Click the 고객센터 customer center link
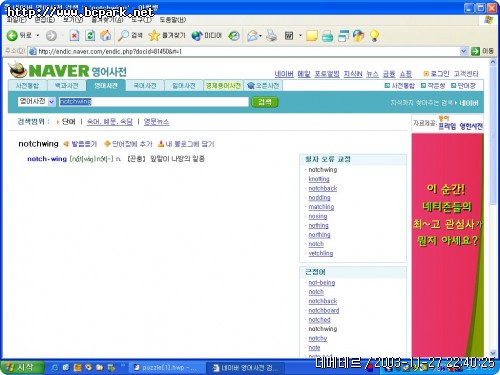This screenshot has height=375, width=500. pyautogui.click(x=466, y=74)
